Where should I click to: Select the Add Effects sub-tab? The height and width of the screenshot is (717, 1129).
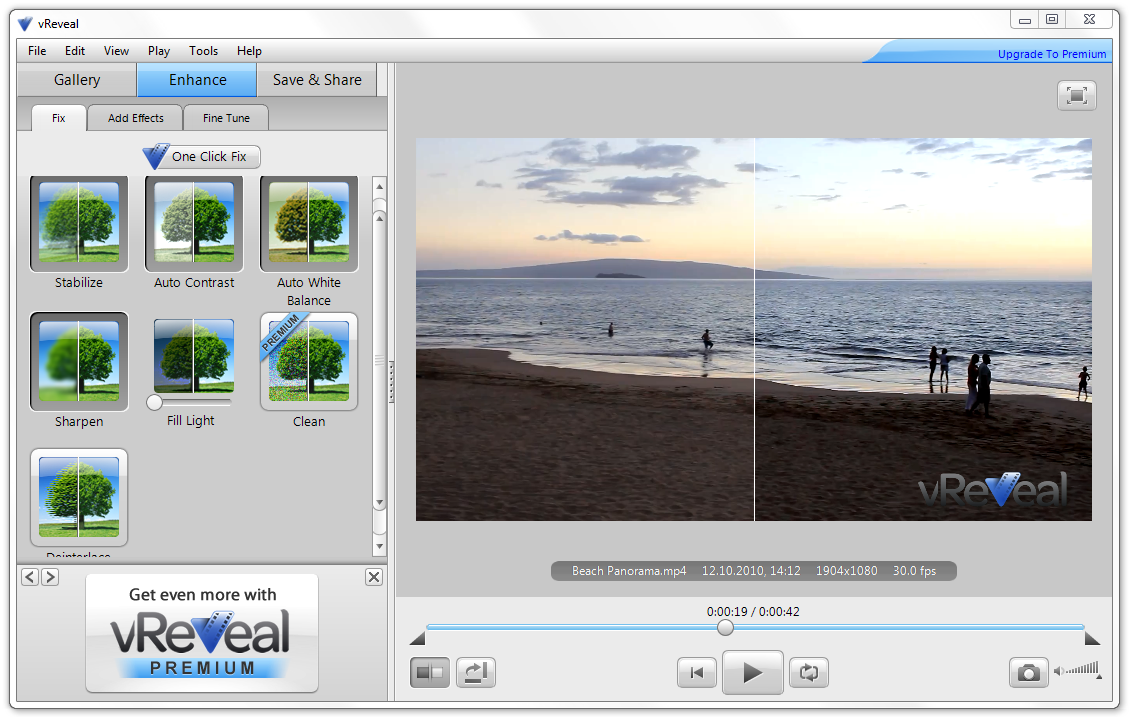coord(135,118)
